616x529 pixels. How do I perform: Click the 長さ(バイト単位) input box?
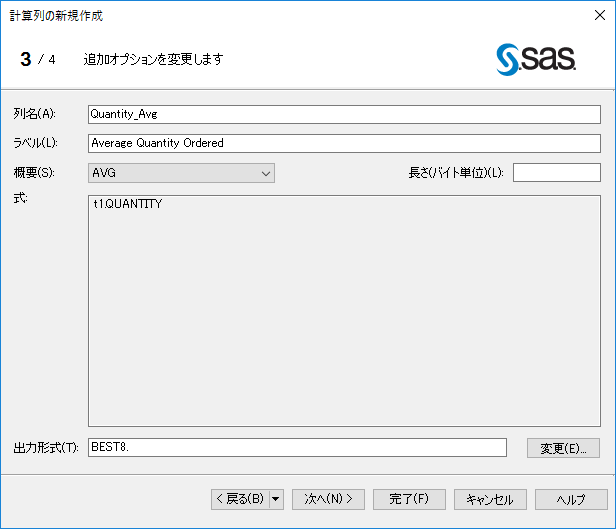click(556, 173)
